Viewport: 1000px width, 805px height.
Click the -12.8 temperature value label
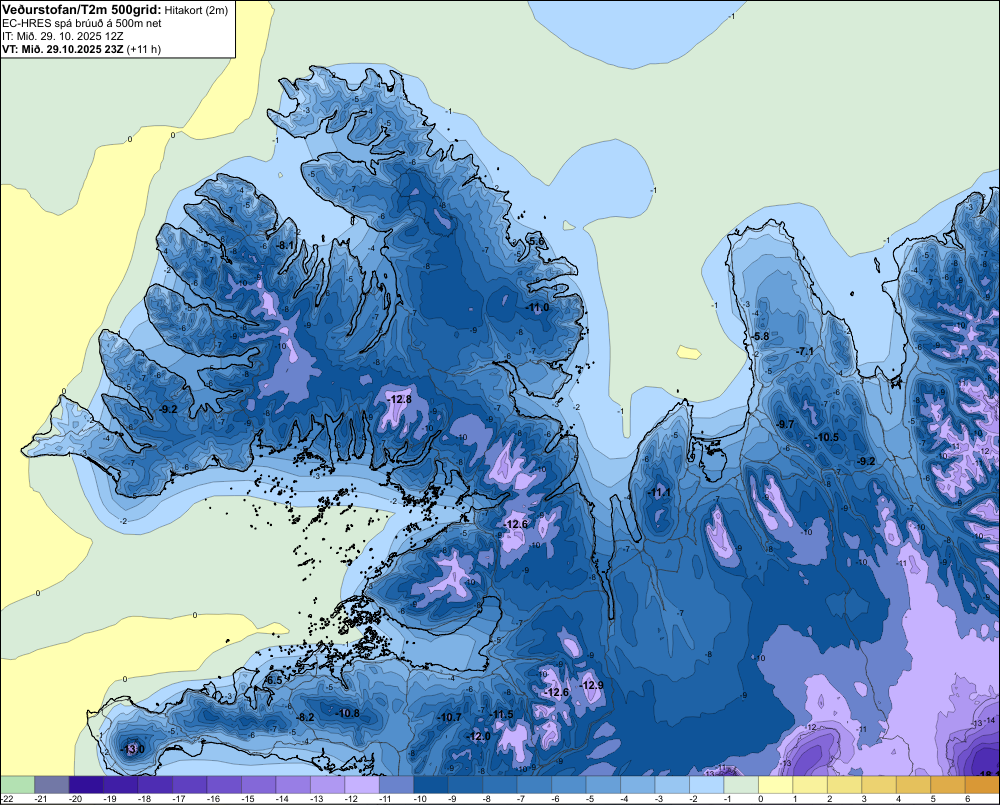pos(401,399)
